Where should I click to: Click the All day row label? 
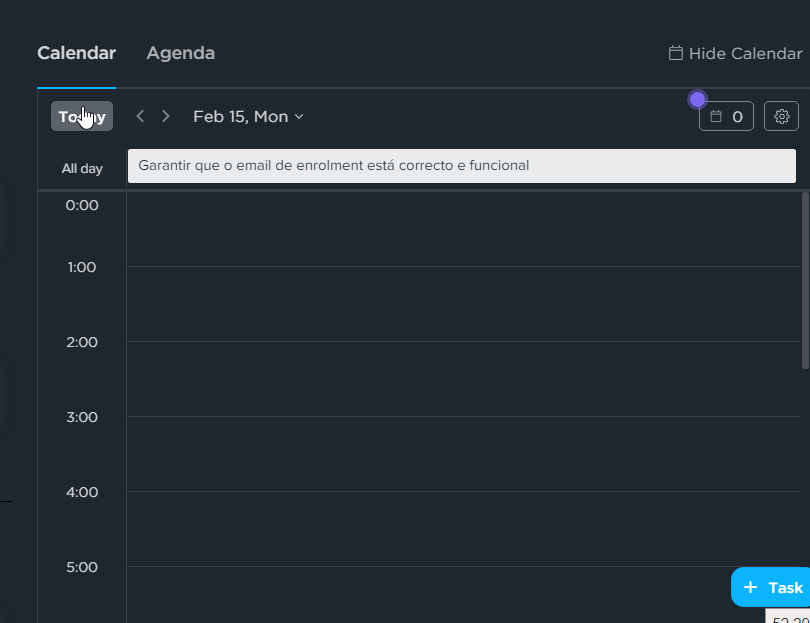[x=82, y=168]
